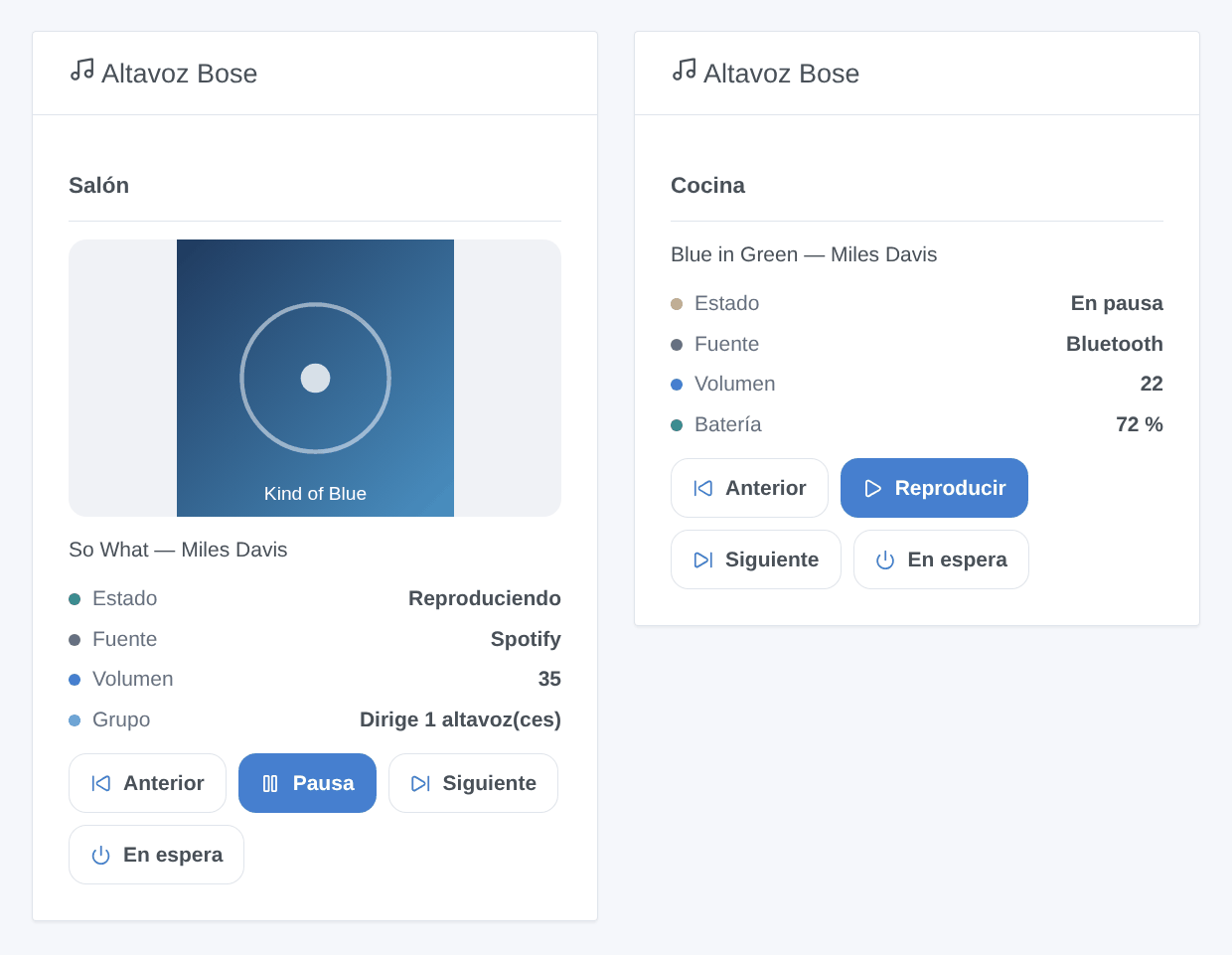Click the Altavoz Bose header above Cocina
Screen dimensions: 1232x955
pos(781,74)
